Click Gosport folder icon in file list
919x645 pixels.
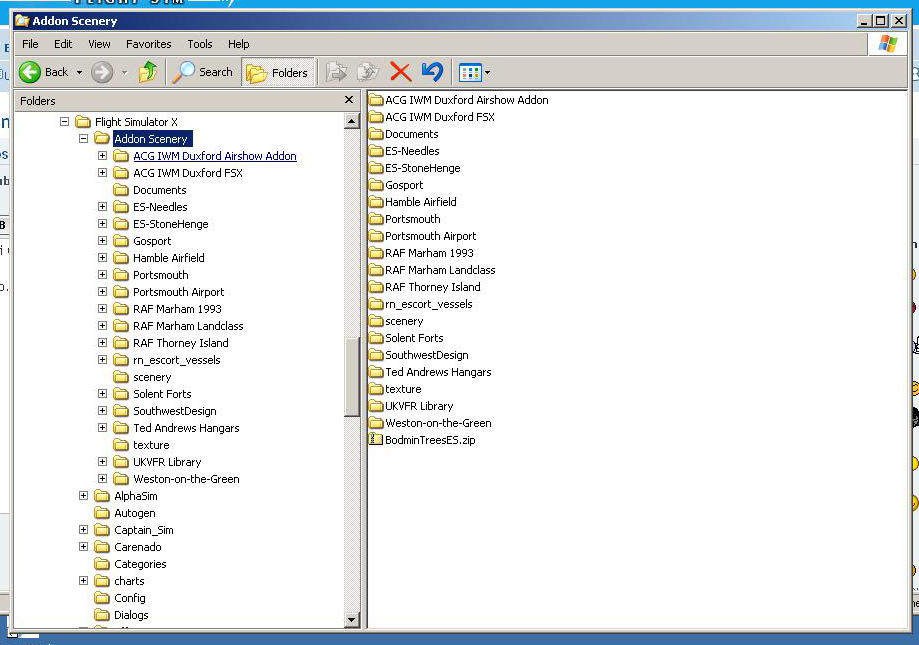click(375, 185)
